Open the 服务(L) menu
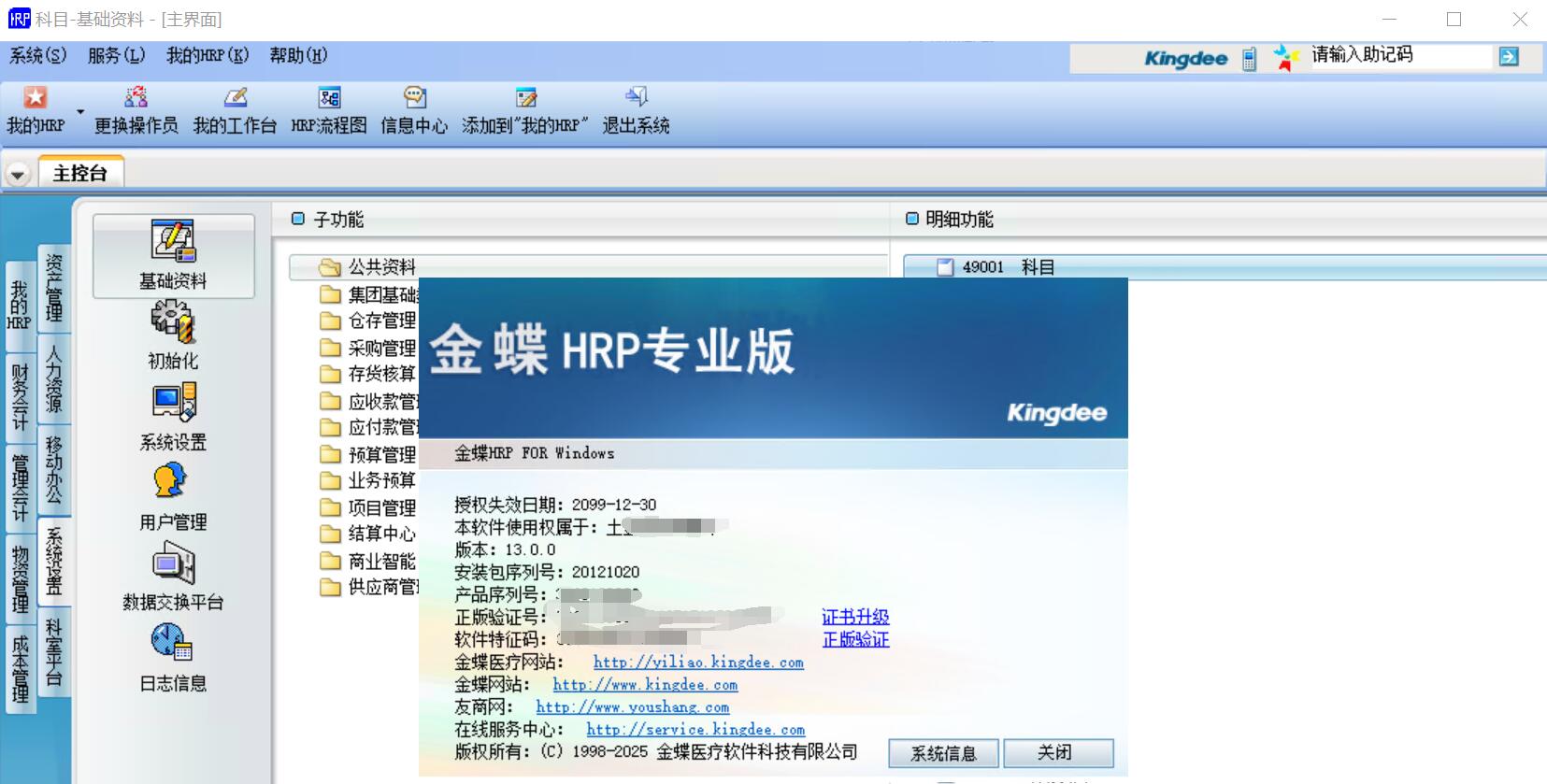The image size is (1547, 784). coord(117,55)
